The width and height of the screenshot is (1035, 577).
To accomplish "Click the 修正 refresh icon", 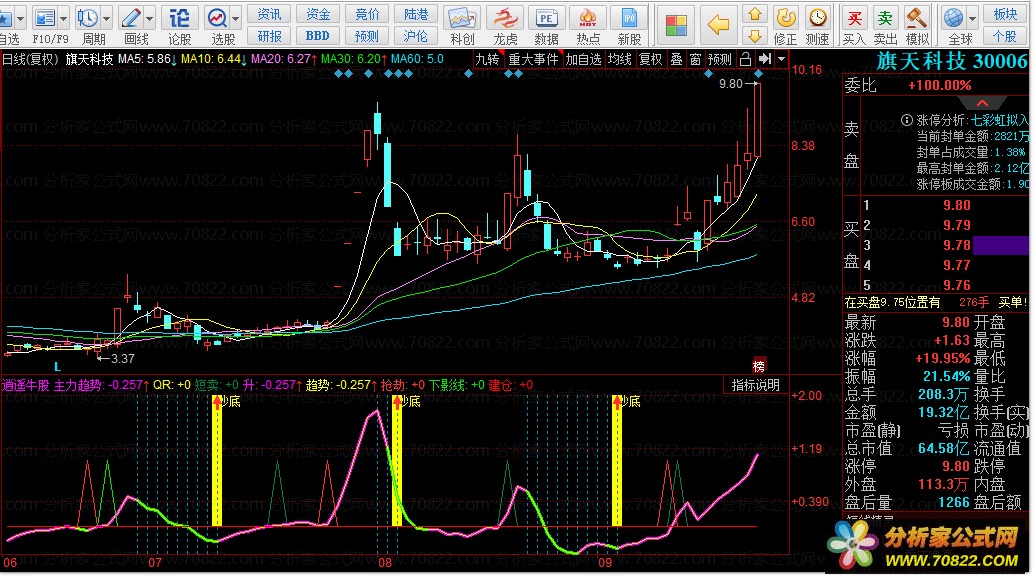I will (785, 18).
